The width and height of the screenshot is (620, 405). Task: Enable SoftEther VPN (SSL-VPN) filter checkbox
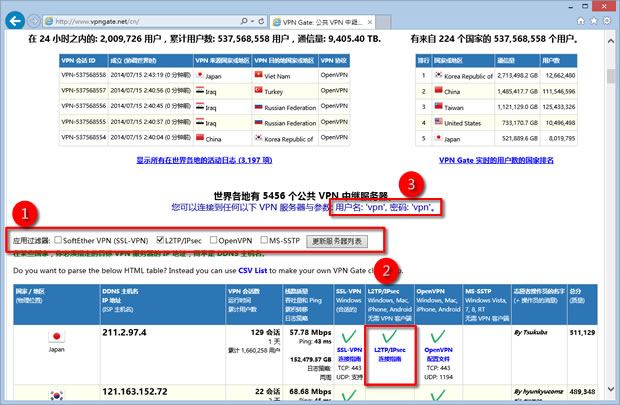click(58, 240)
